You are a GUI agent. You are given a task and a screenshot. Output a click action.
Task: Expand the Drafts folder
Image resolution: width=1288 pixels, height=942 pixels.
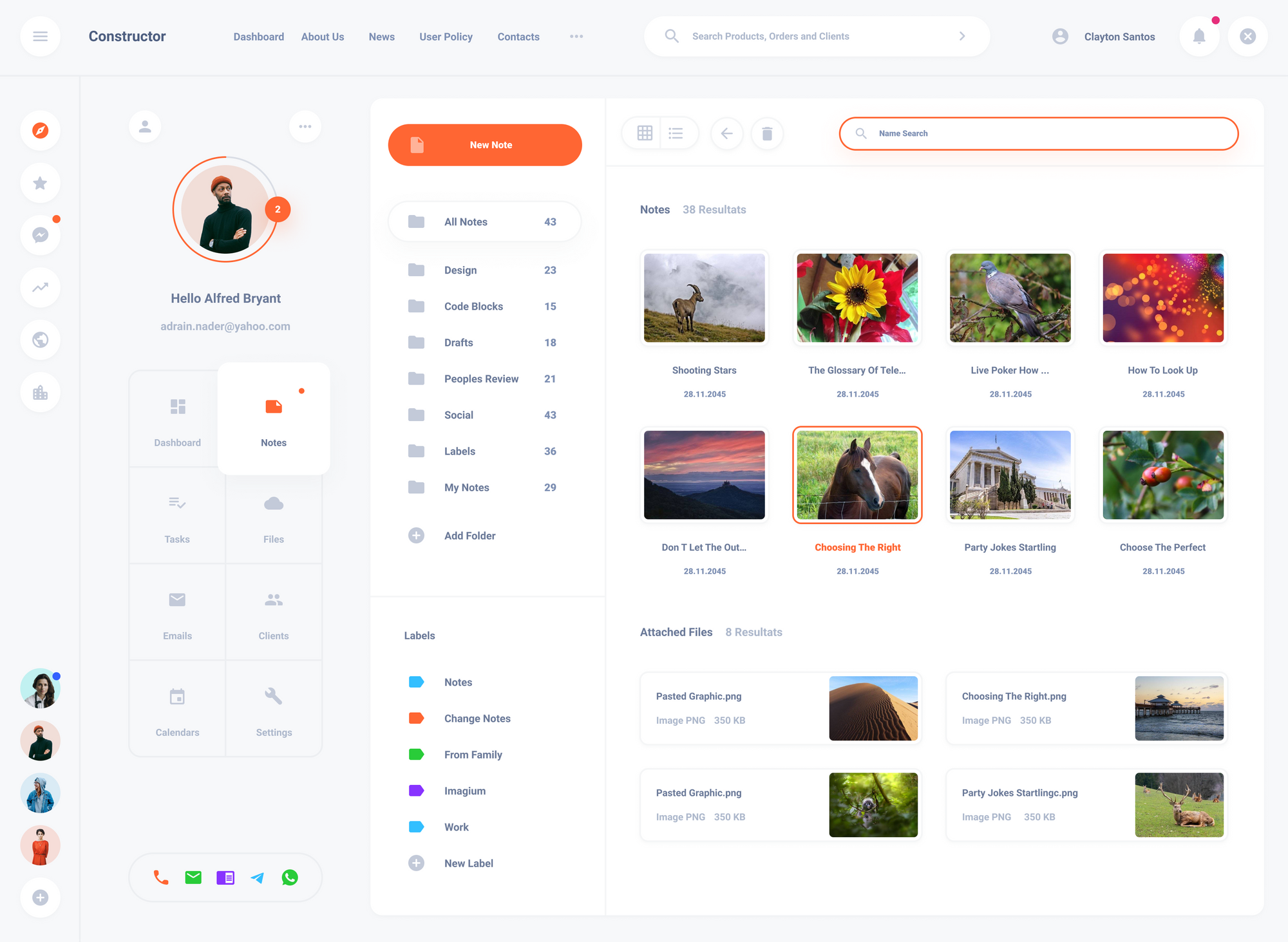[458, 342]
